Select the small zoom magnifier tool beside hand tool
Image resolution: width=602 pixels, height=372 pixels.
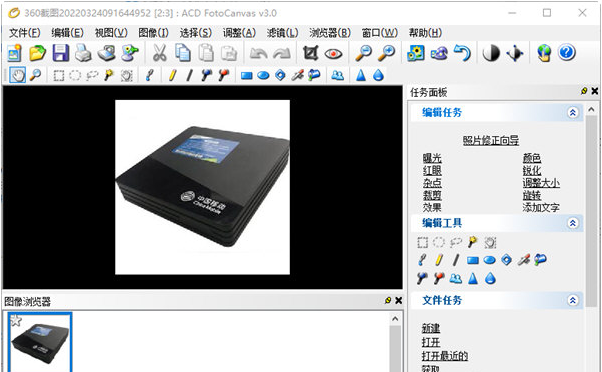35,75
